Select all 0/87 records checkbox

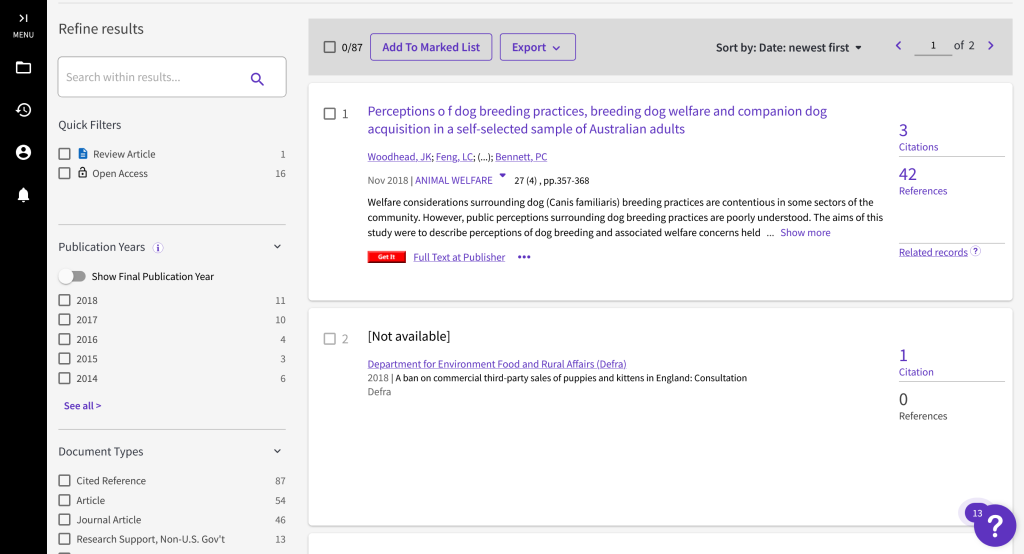tap(330, 47)
